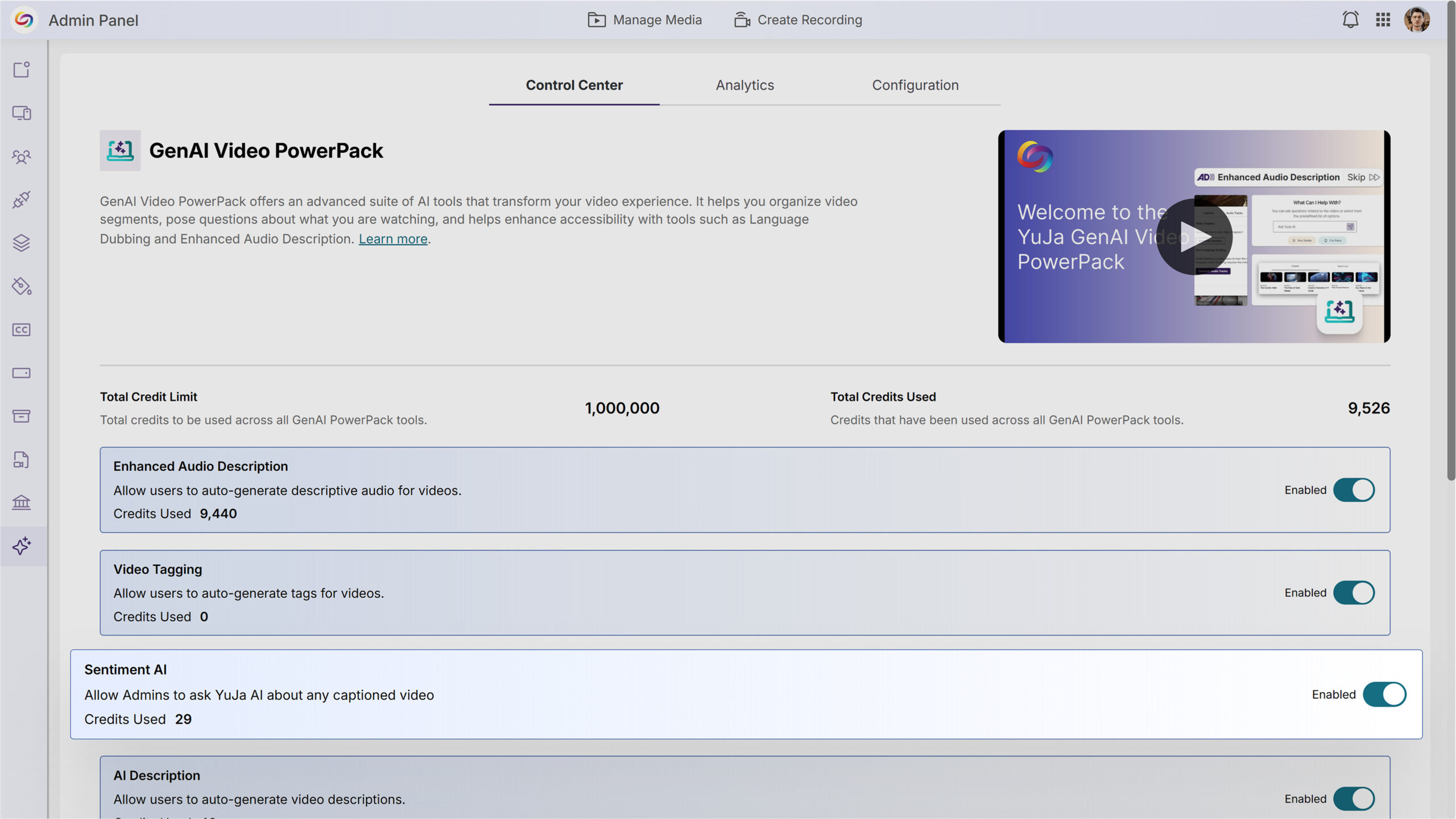The height and width of the screenshot is (819, 1456).
Task: Turn off the Video Tagging toggle
Action: [1354, 593]
